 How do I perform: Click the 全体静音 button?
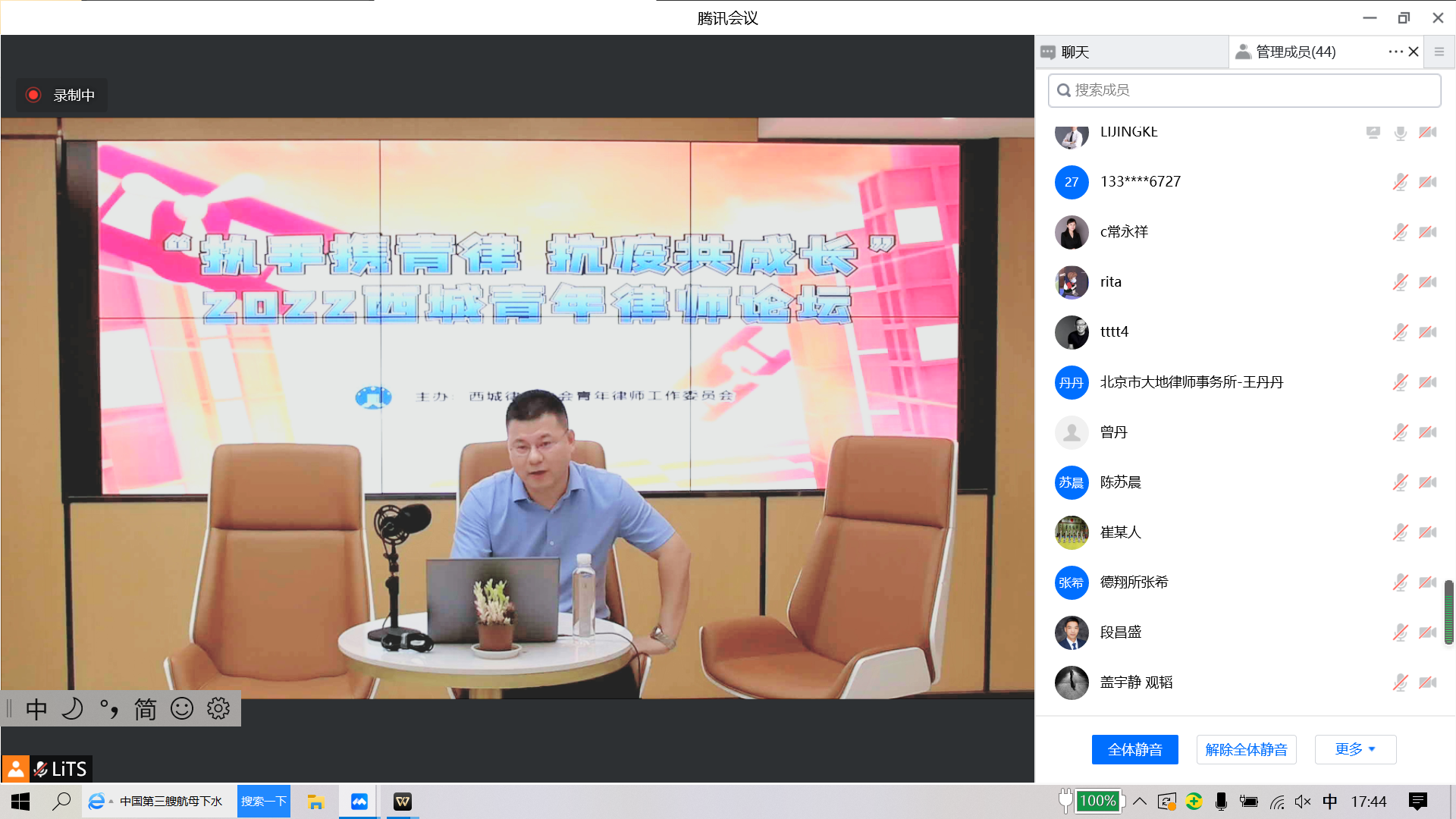click(1134, 749)
